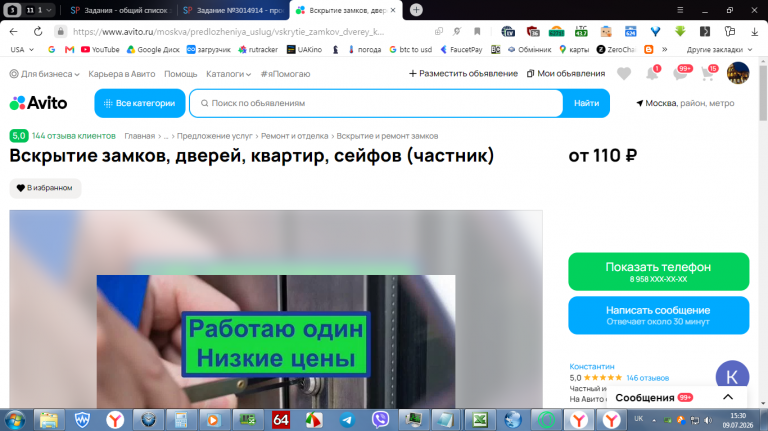The image size is (768, 431).
Task: Click the browser address bar URL
Action: (228, 31)
